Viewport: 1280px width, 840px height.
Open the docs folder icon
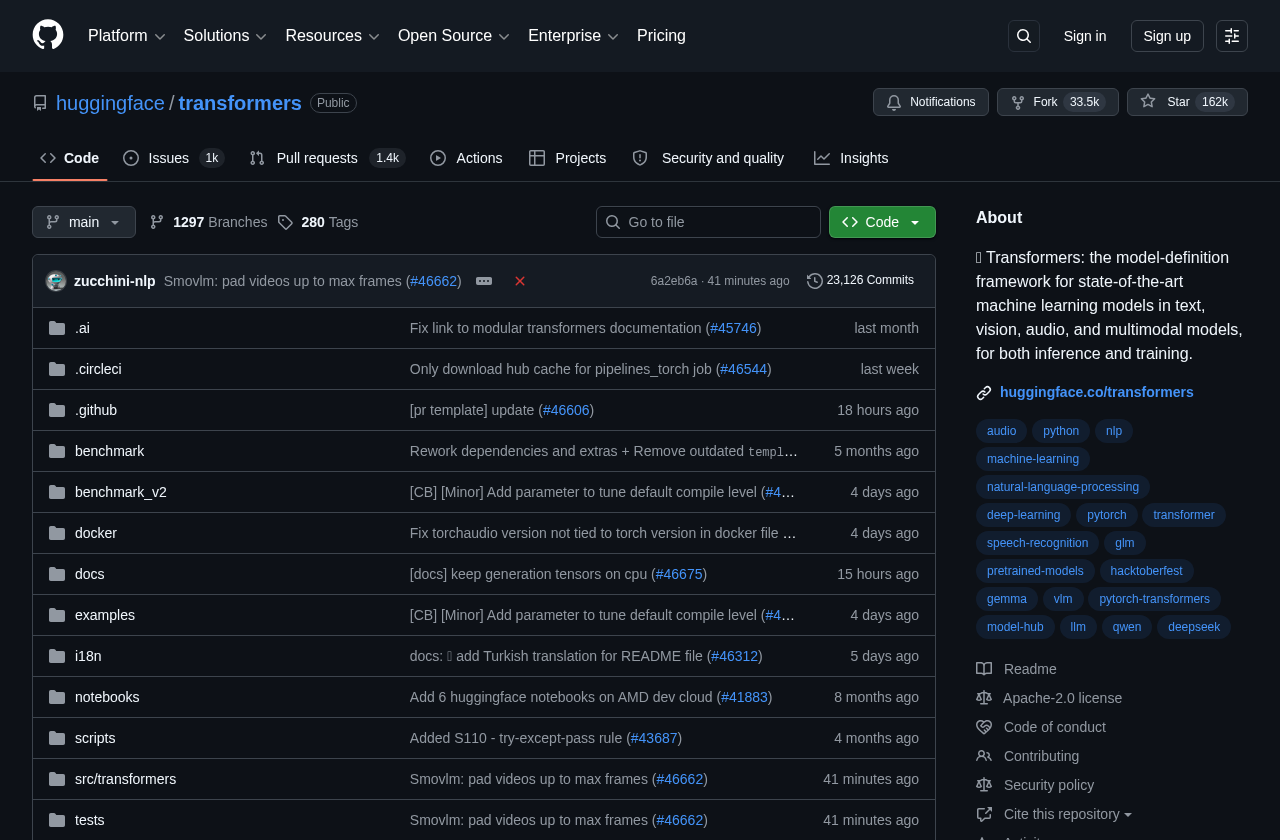tap(57, 574)
